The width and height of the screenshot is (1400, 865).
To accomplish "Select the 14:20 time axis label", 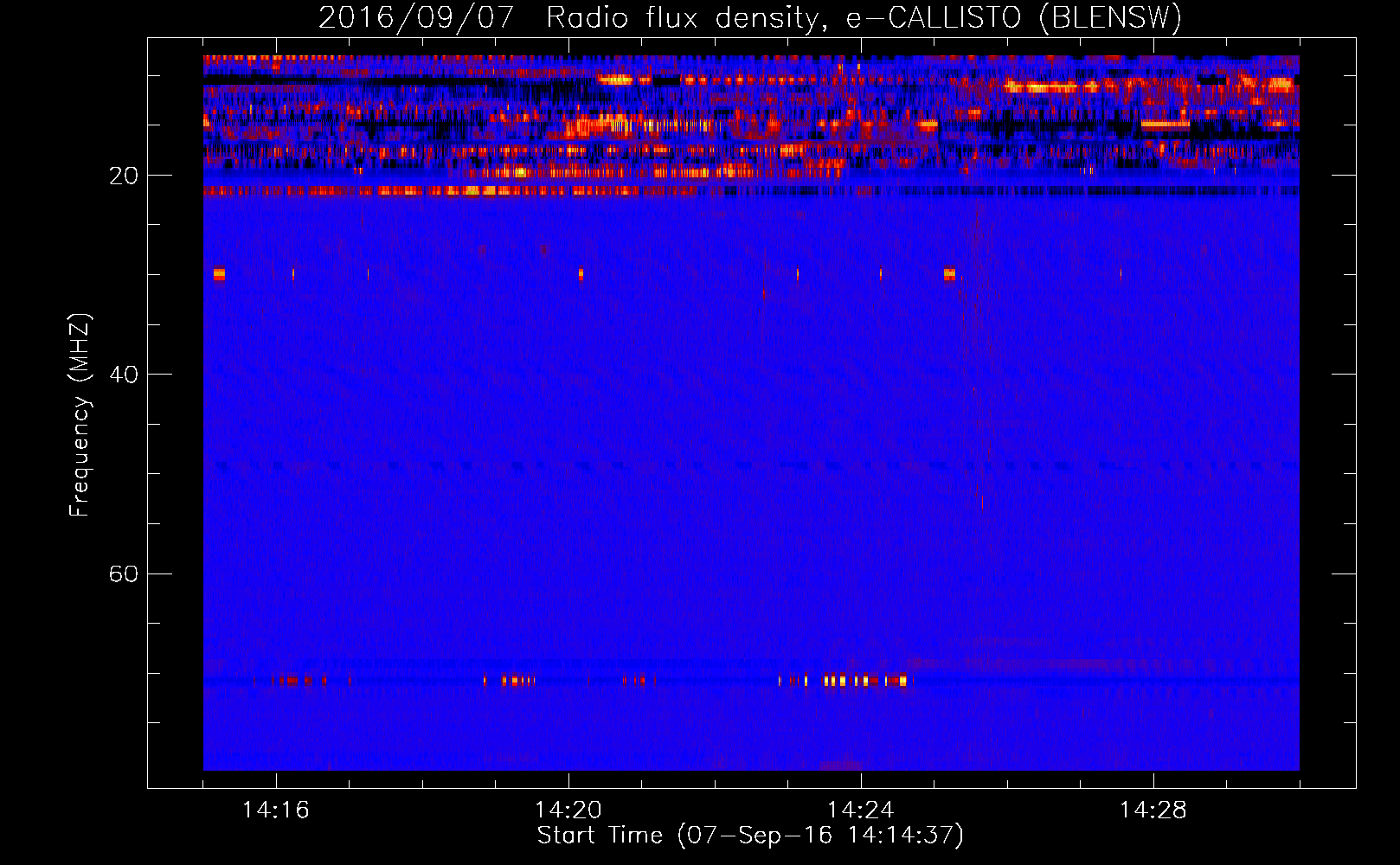I will (568, 810).
